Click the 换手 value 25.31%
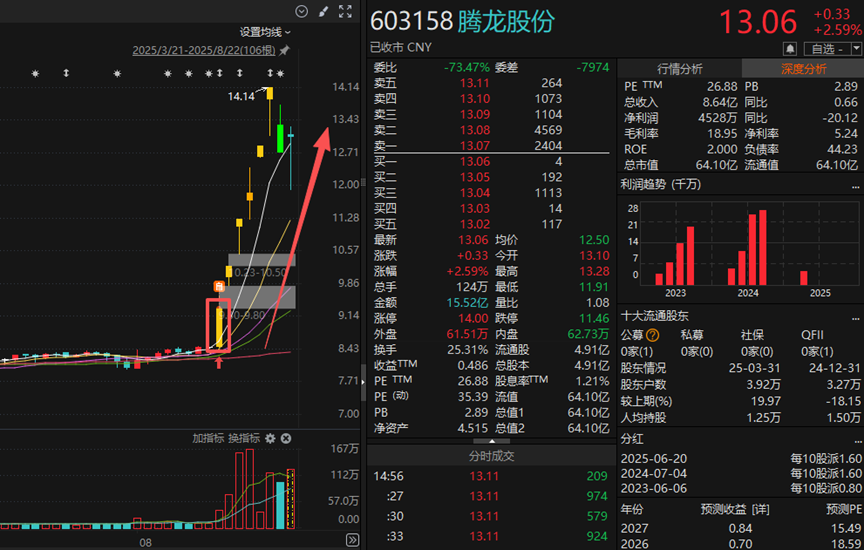 [467, 350]
